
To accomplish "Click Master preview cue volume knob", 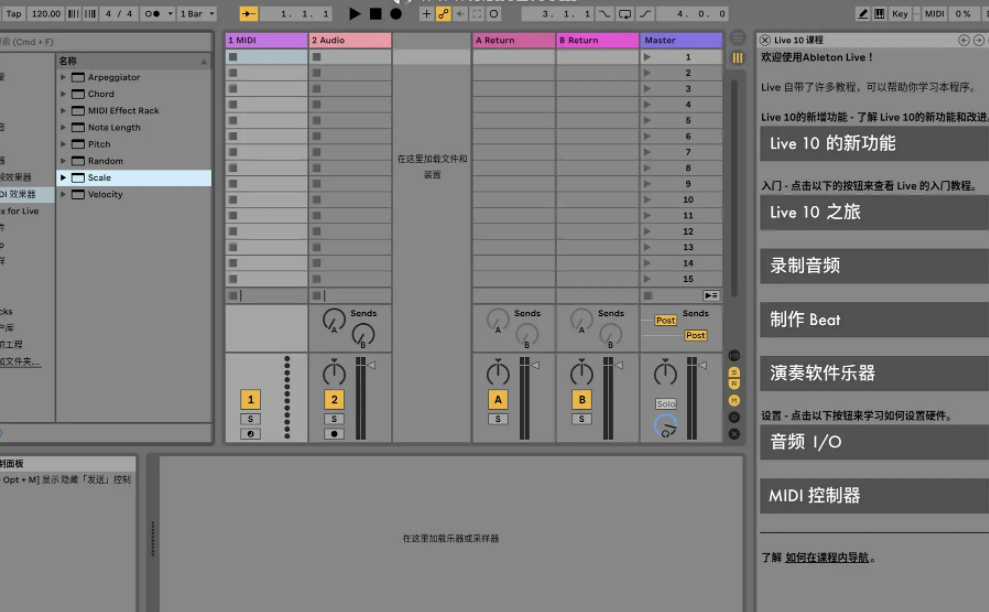I will coord(665,425).
